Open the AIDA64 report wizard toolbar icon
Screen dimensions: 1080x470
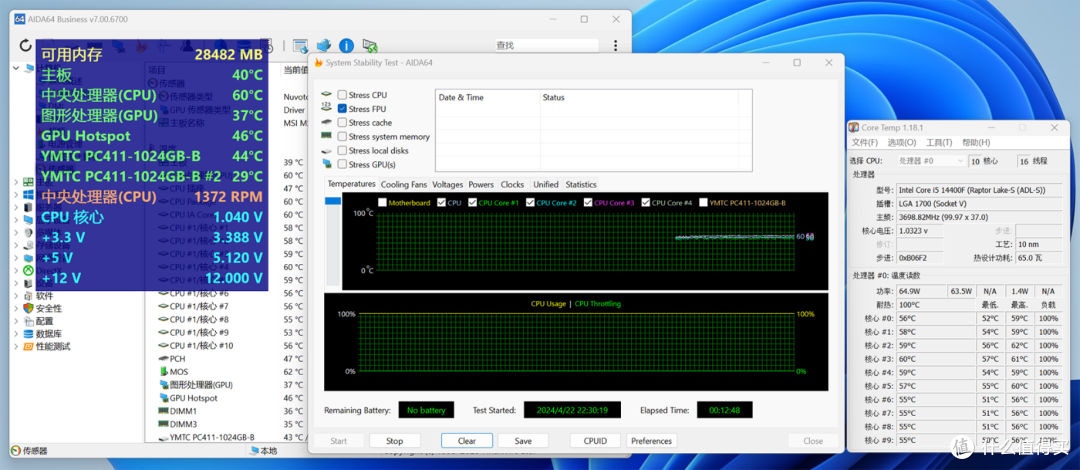300,45
